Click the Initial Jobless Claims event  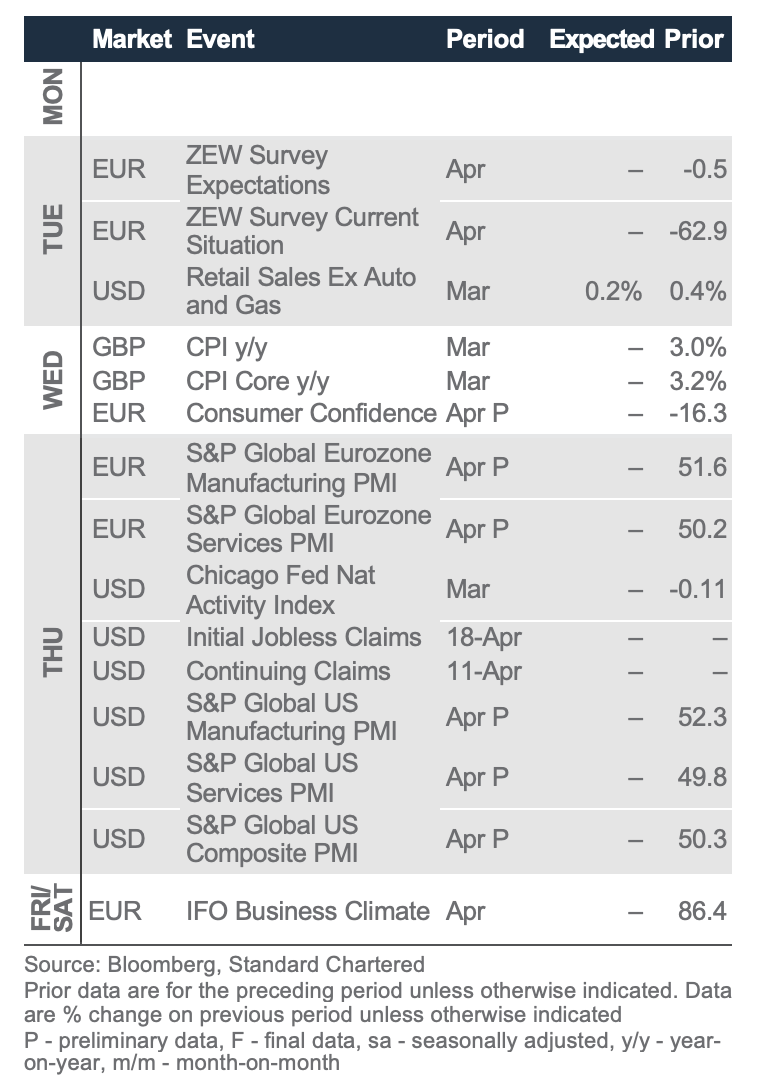[x=304, y=637]
